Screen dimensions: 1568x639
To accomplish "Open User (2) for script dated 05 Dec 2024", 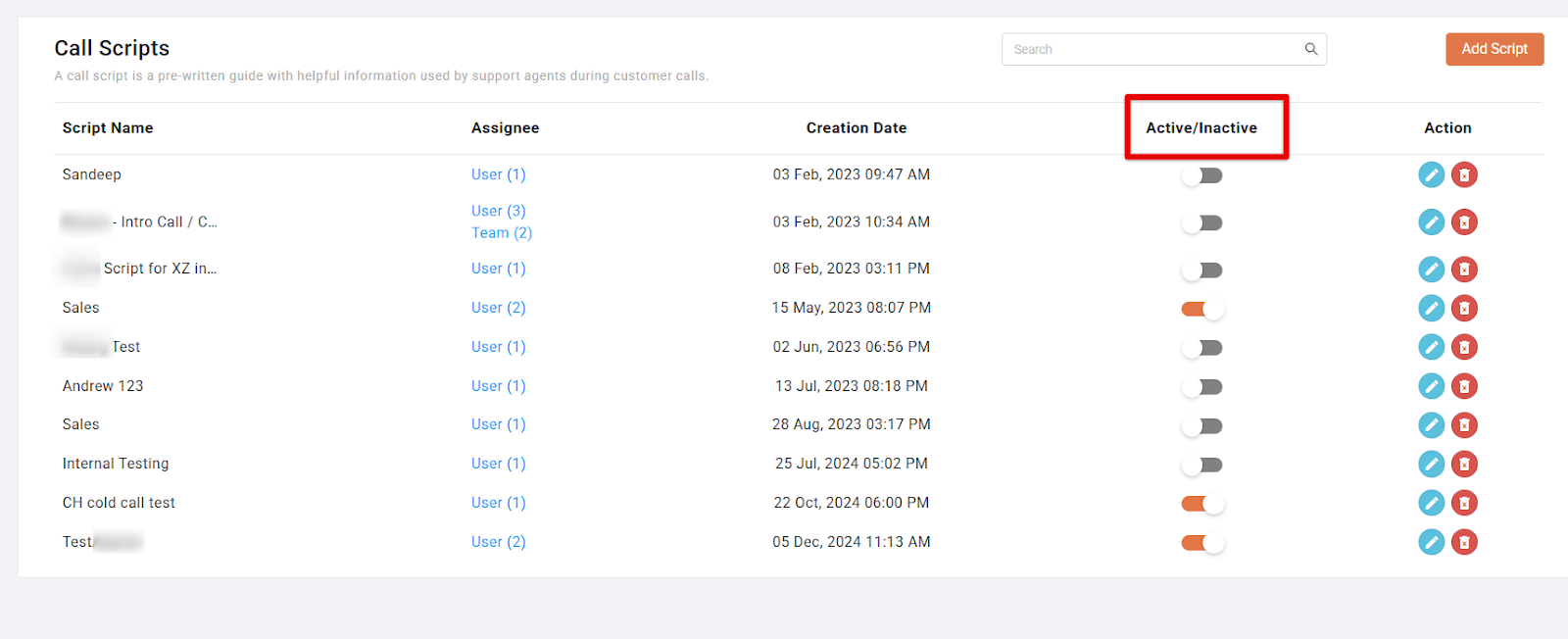I will 498,542.
